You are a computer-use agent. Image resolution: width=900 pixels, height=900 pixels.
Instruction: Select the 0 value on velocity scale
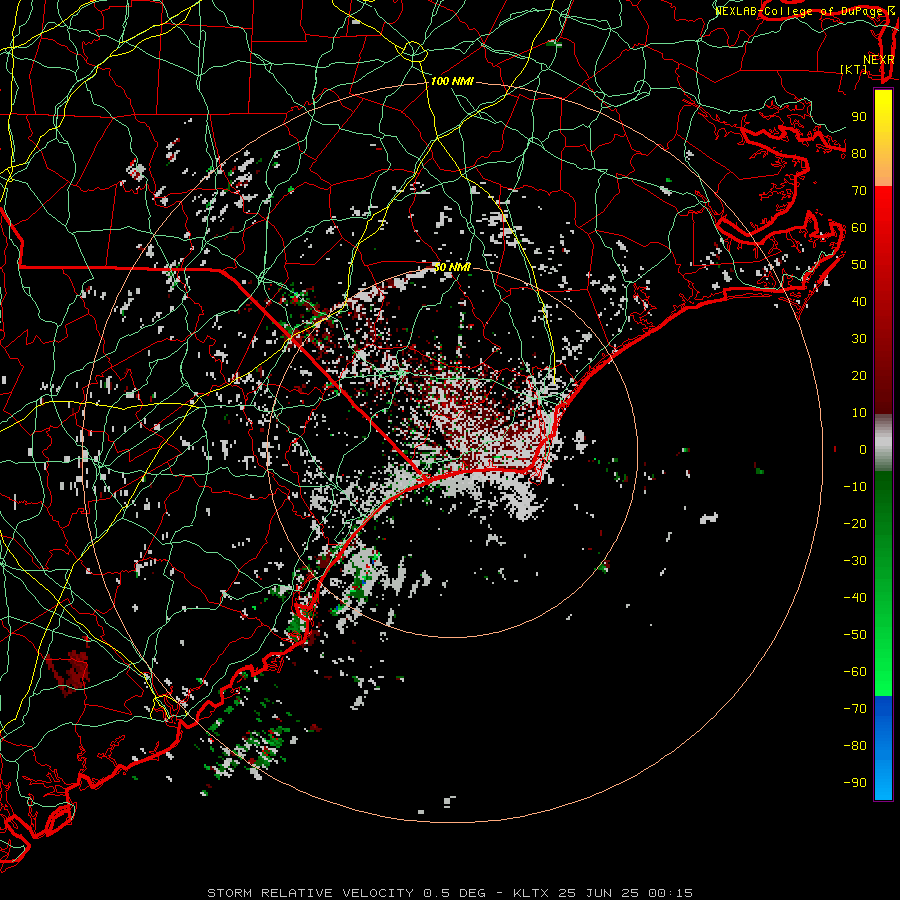tap(863, 450)
